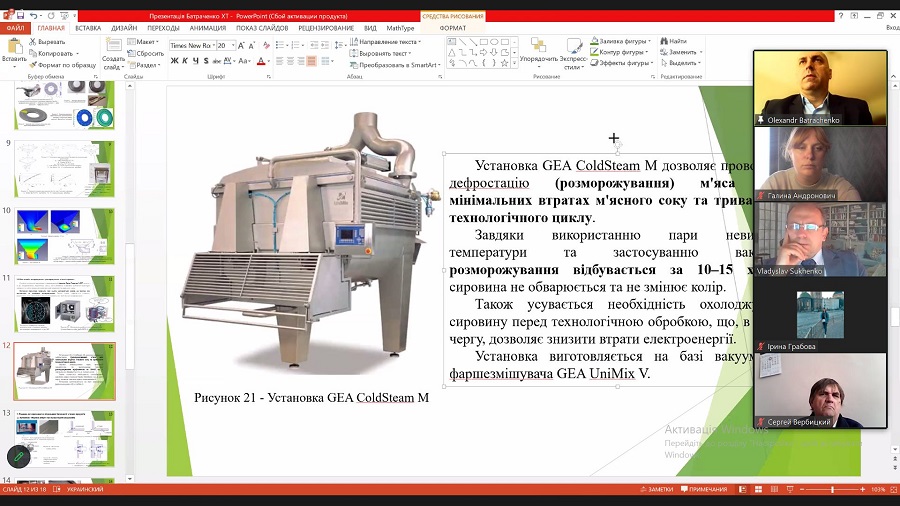Open Направление текста dropdown
Screen dimensions: 900x506
(385, 42)
